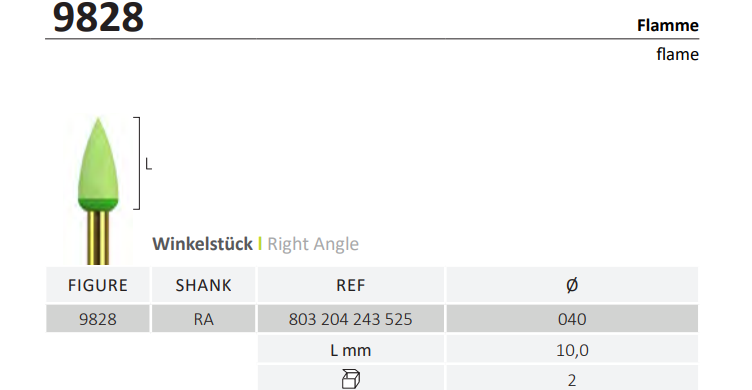Click the Winkelstück label
This screenshot has height=390, width=752.
202,244
